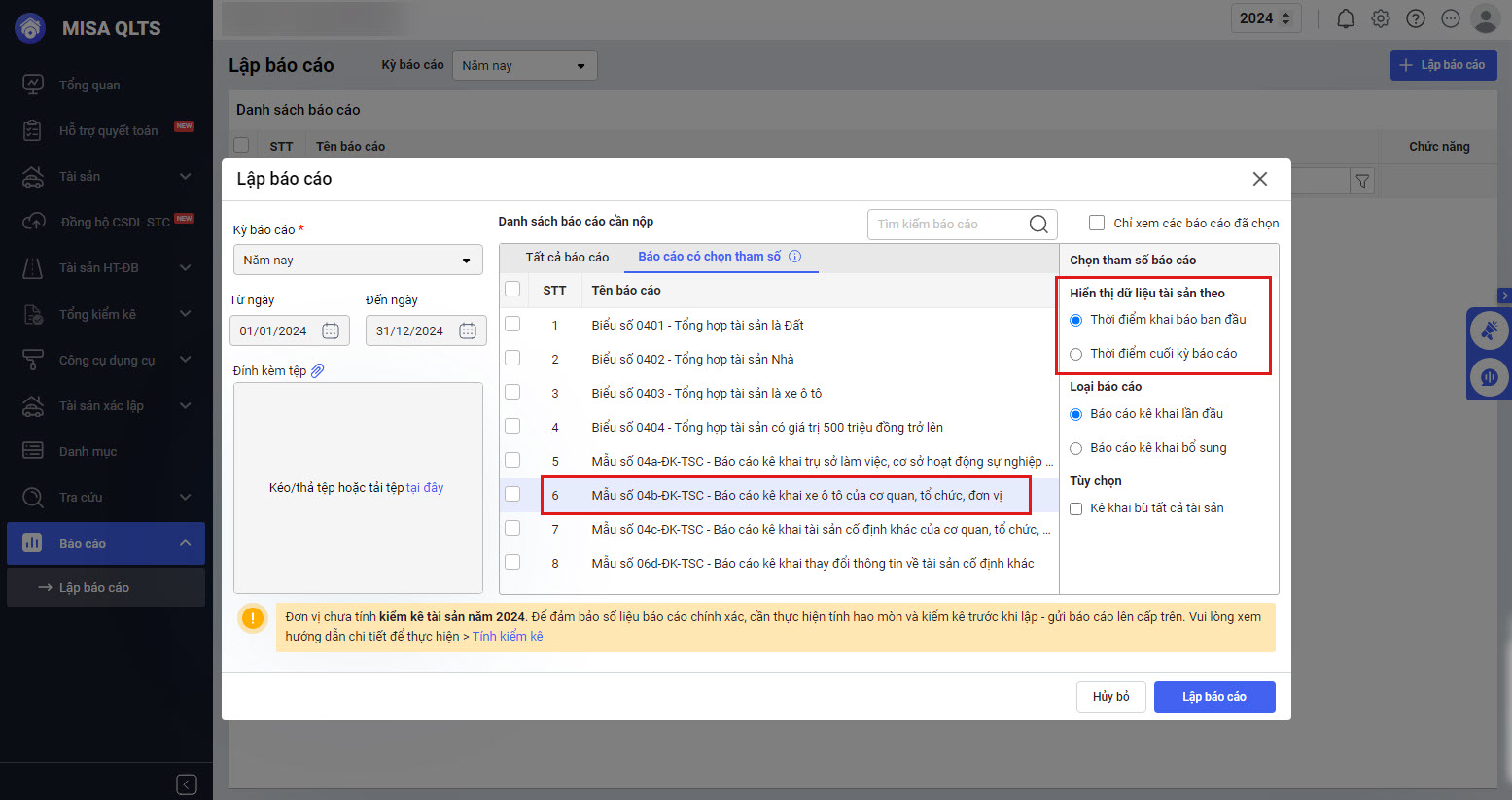Click the help question mark icon
Viewport: 1512px width, 800px height.
[x=1416, y=18]
